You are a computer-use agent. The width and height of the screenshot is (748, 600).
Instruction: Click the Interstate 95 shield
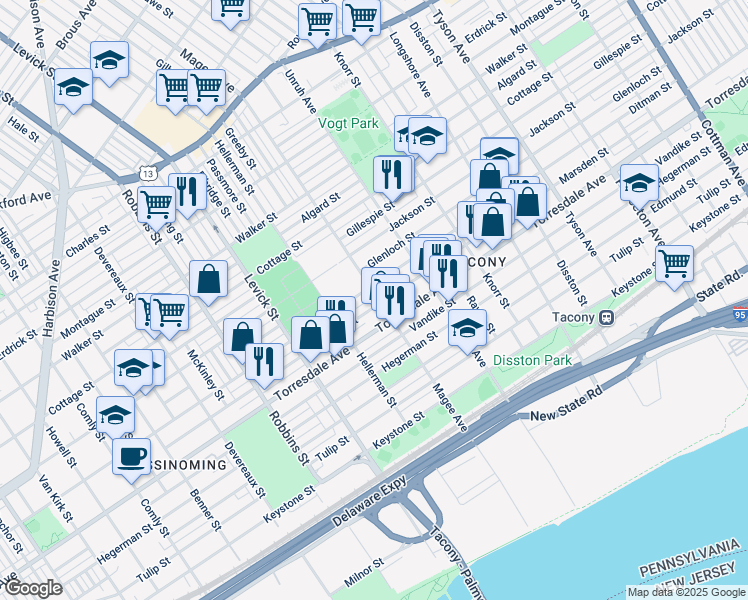tap(740, 315)
